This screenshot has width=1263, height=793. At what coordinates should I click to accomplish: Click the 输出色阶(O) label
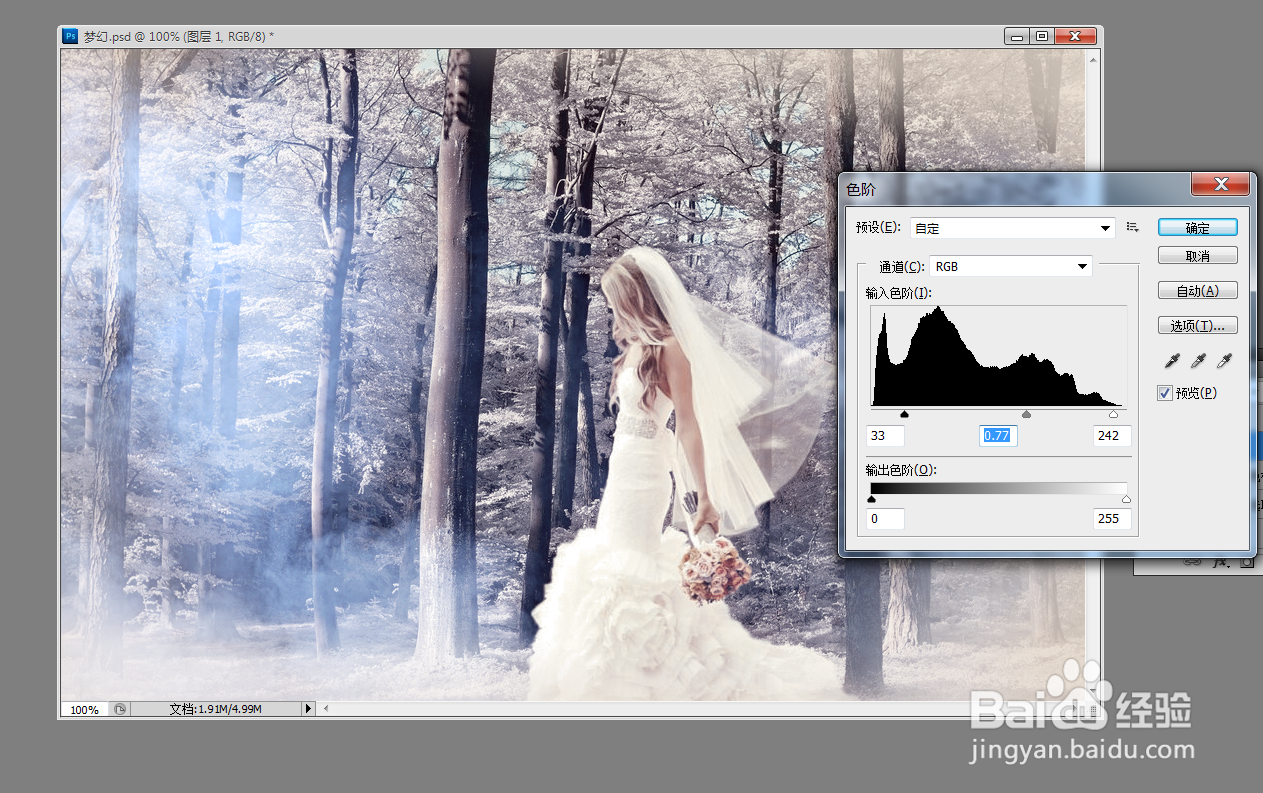[x=901, y=470]
